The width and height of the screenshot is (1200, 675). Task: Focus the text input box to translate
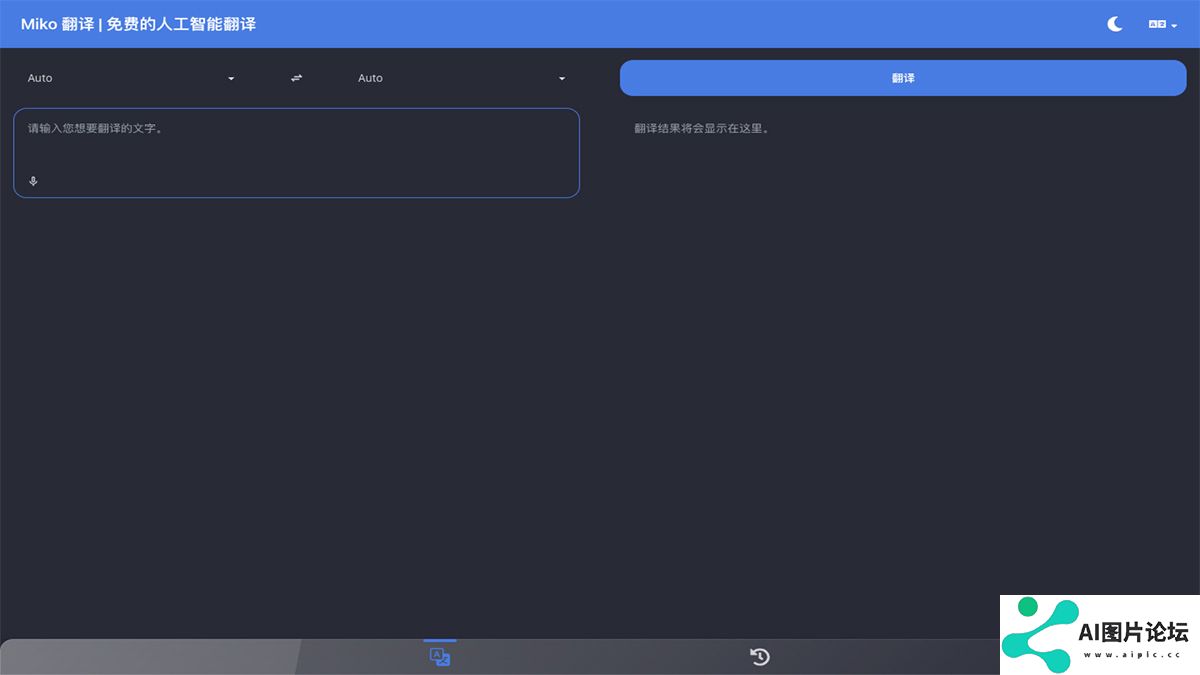pos(296,153)
